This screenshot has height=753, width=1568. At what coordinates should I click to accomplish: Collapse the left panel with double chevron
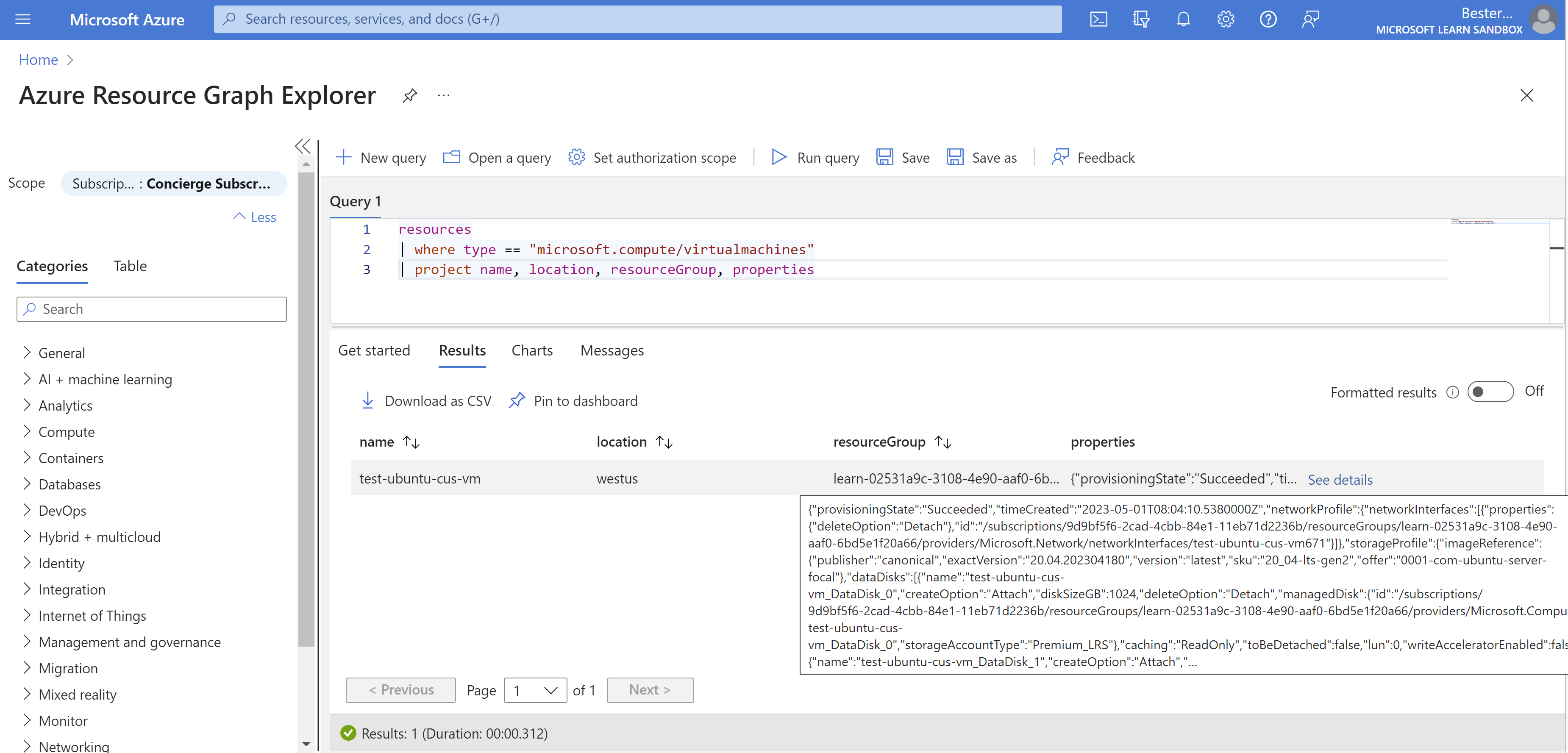click(x=303, y=146)
